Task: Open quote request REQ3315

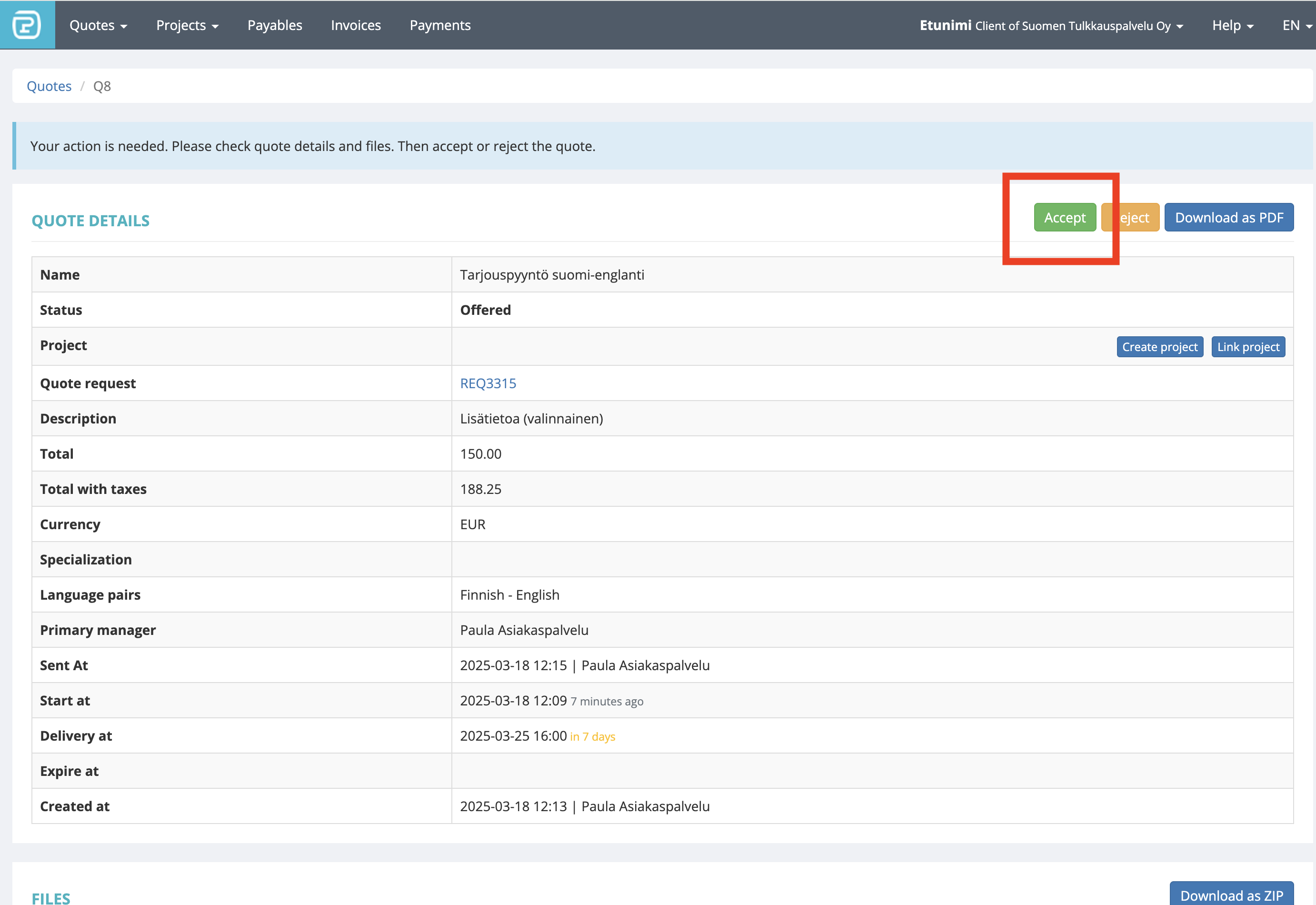Action: tap(488, 384)
